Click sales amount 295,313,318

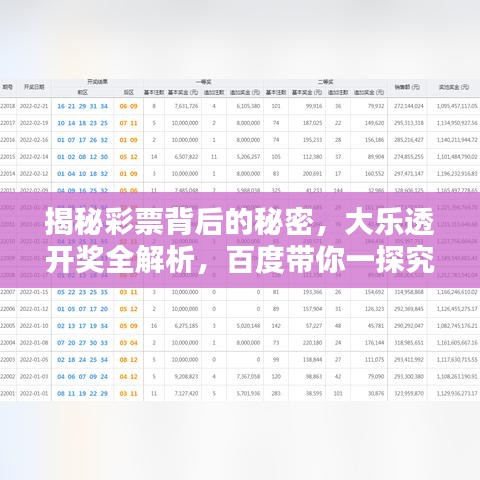click(x=409, y=123)
